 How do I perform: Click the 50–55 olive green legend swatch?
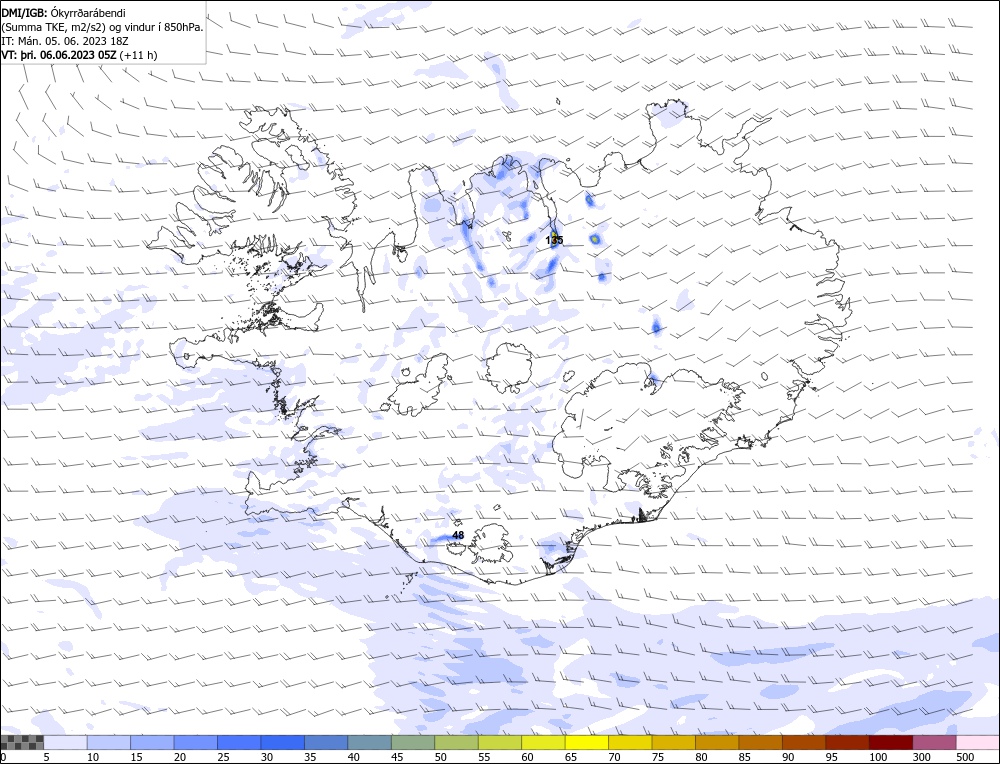pos(456,742)
